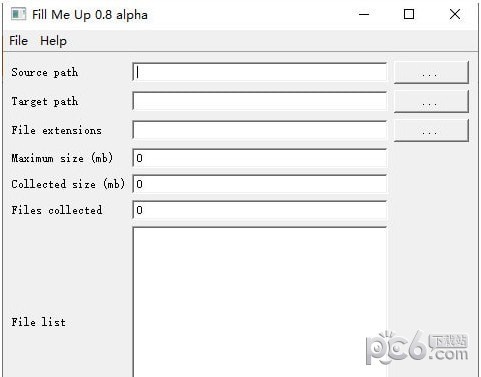Browse for Source path with ellipsis button
The image size is (481, 377).
tap(431, 72)
